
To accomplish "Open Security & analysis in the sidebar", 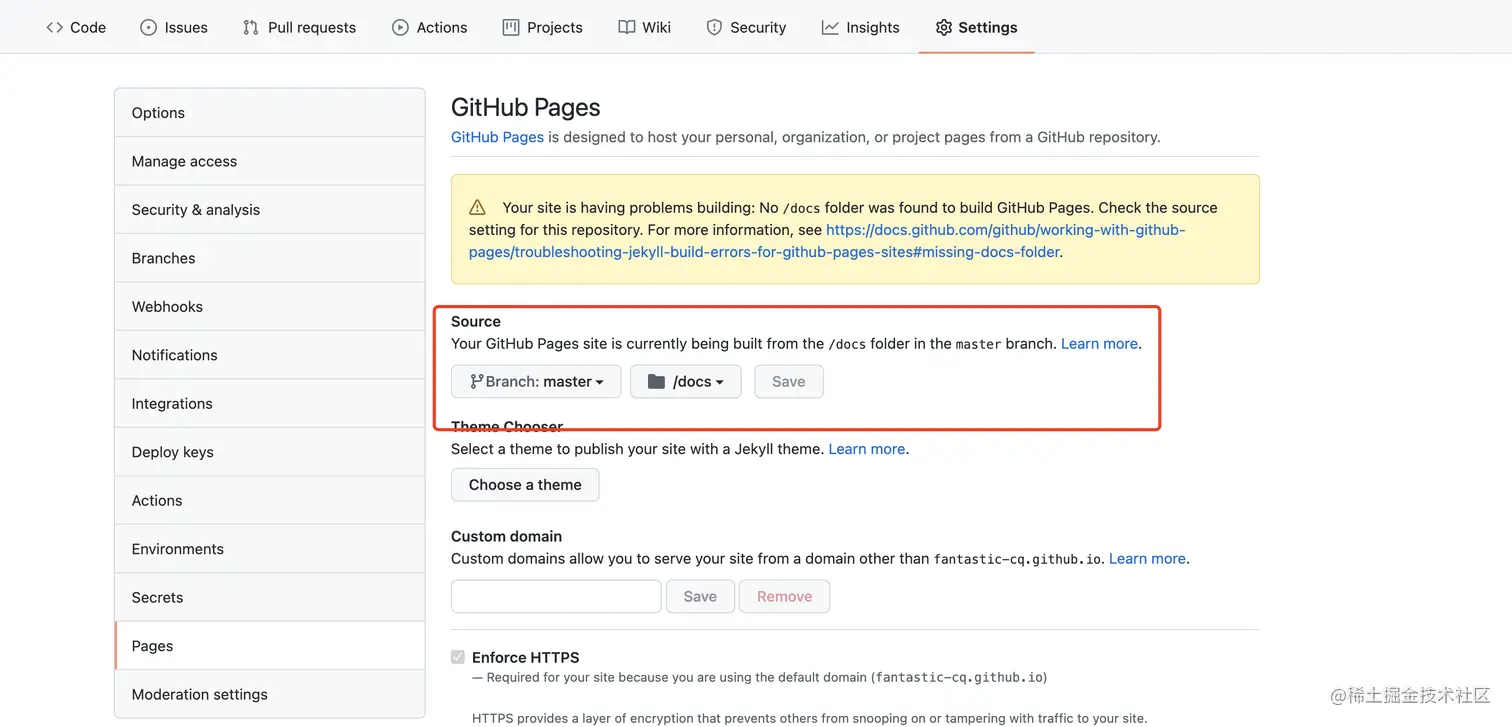I will (x=270, y=210).
